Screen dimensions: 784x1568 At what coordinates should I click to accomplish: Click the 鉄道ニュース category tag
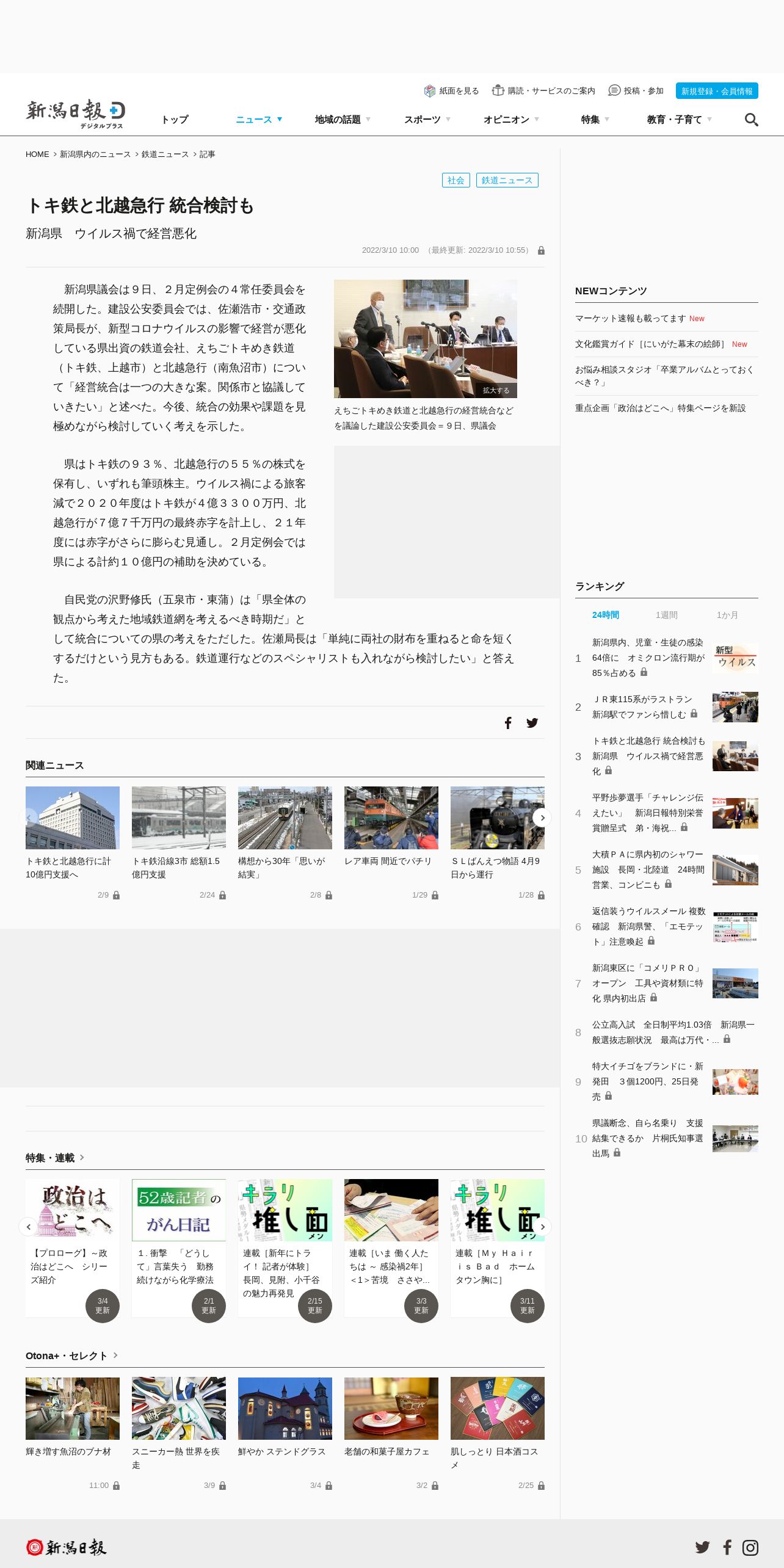tap(507, 180)
